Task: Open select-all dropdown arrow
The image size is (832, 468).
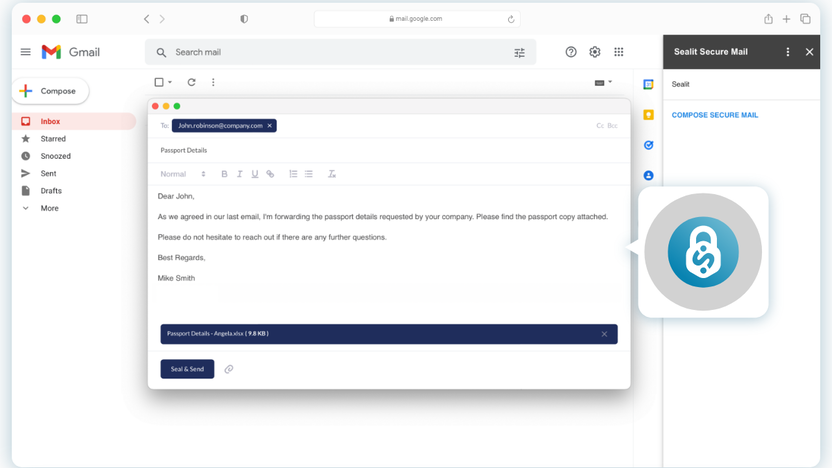Action: point(170,82)
